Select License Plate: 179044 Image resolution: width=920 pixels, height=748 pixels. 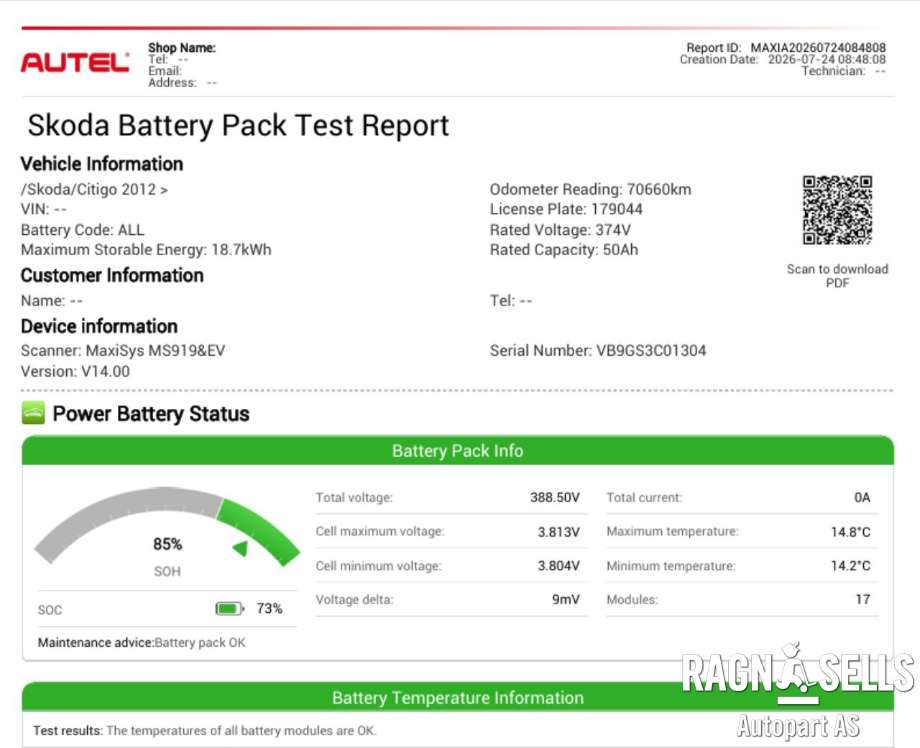(566, 209)
